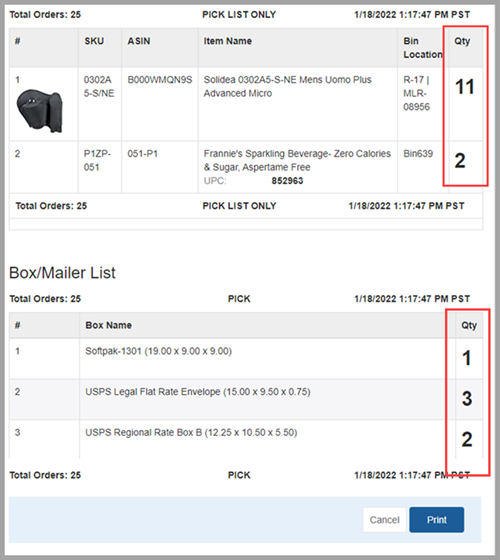Click the Cancel button
The height and width of the screenshot is (560, 500).
pos(384,520)
